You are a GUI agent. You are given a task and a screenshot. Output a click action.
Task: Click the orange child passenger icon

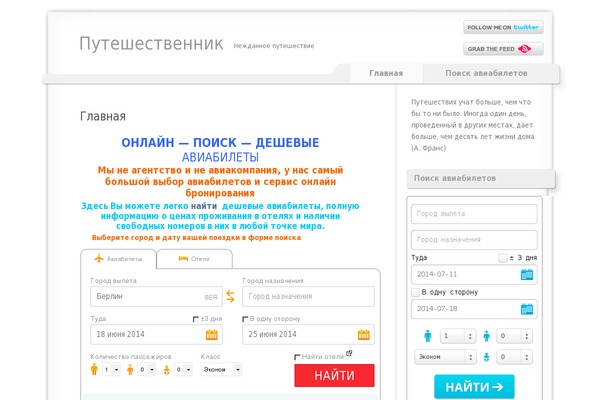tap(130, 369)
